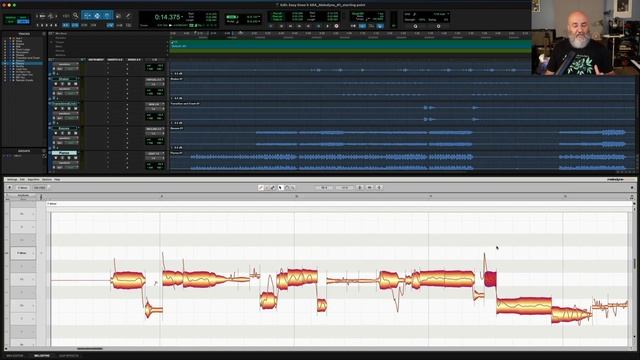Select the Pencil tool in Pro Tools
The image size is (640, 360).
coord(128,16)
